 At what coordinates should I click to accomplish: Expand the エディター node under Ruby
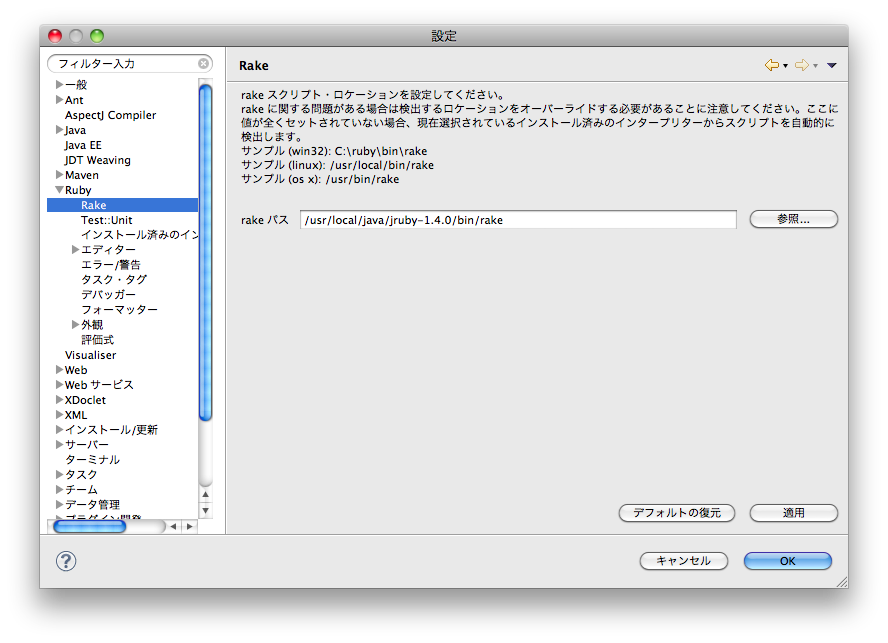(x=76, y=249)
